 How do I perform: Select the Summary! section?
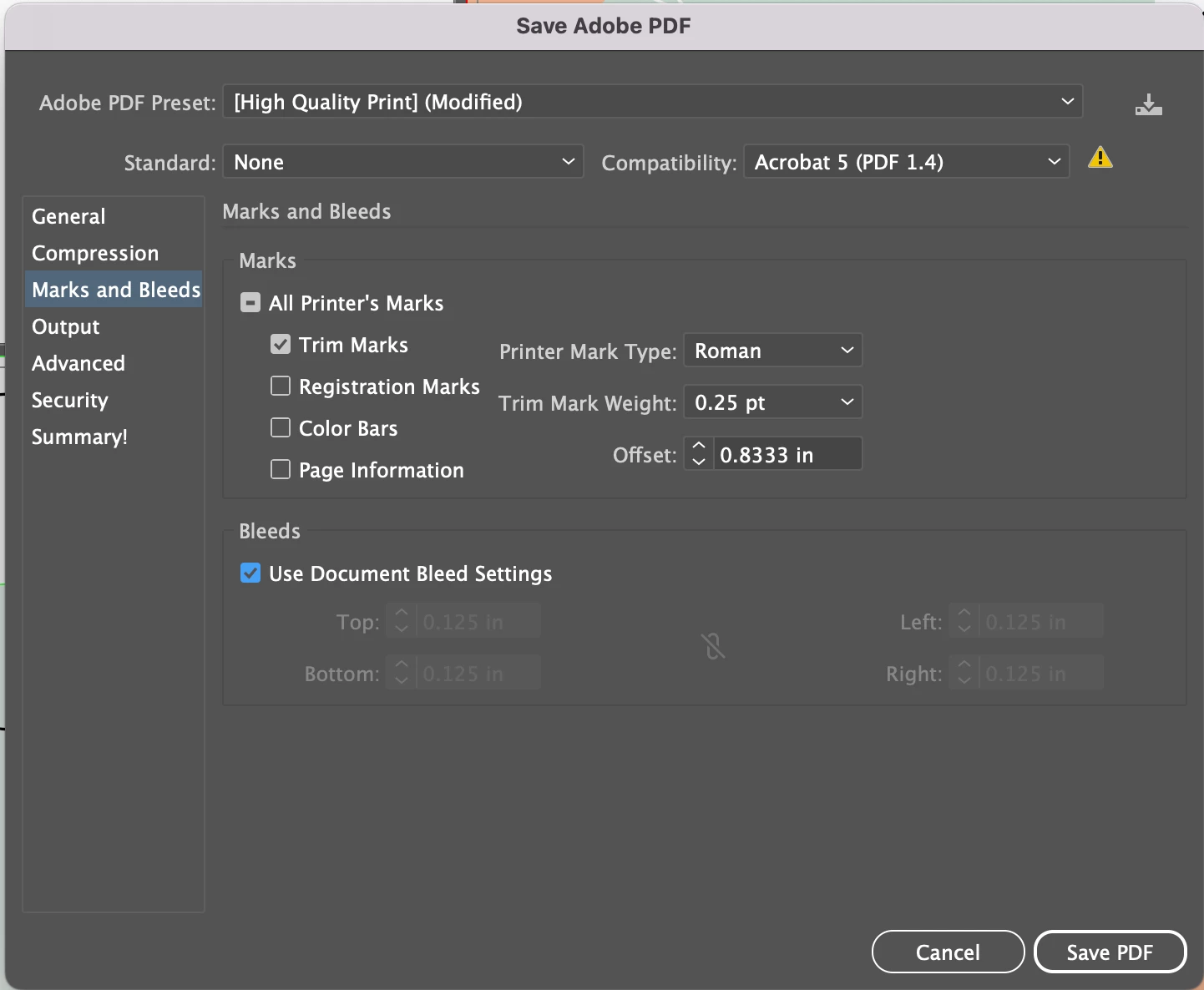(x=114, y=437)
